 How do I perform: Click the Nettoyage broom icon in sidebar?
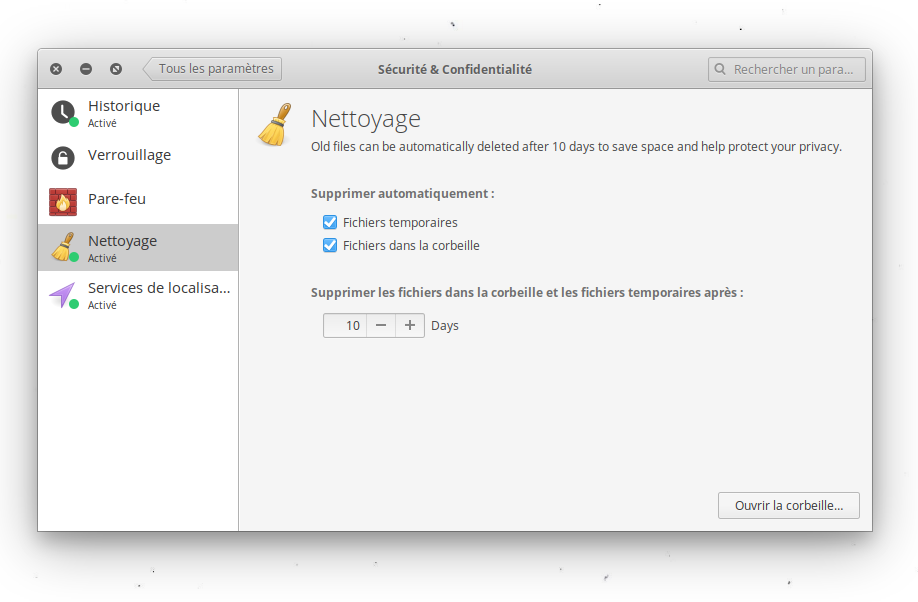coord(63,247)
